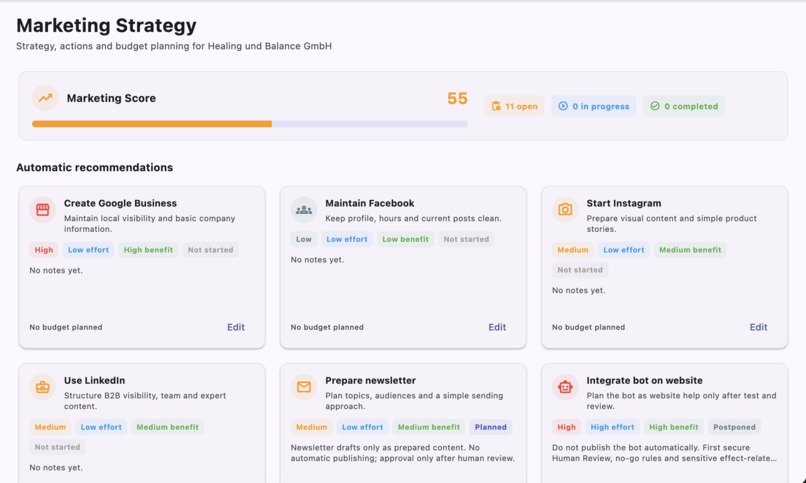Click the newsletter drafts note text
806x483 pixels.
[402, 453]
